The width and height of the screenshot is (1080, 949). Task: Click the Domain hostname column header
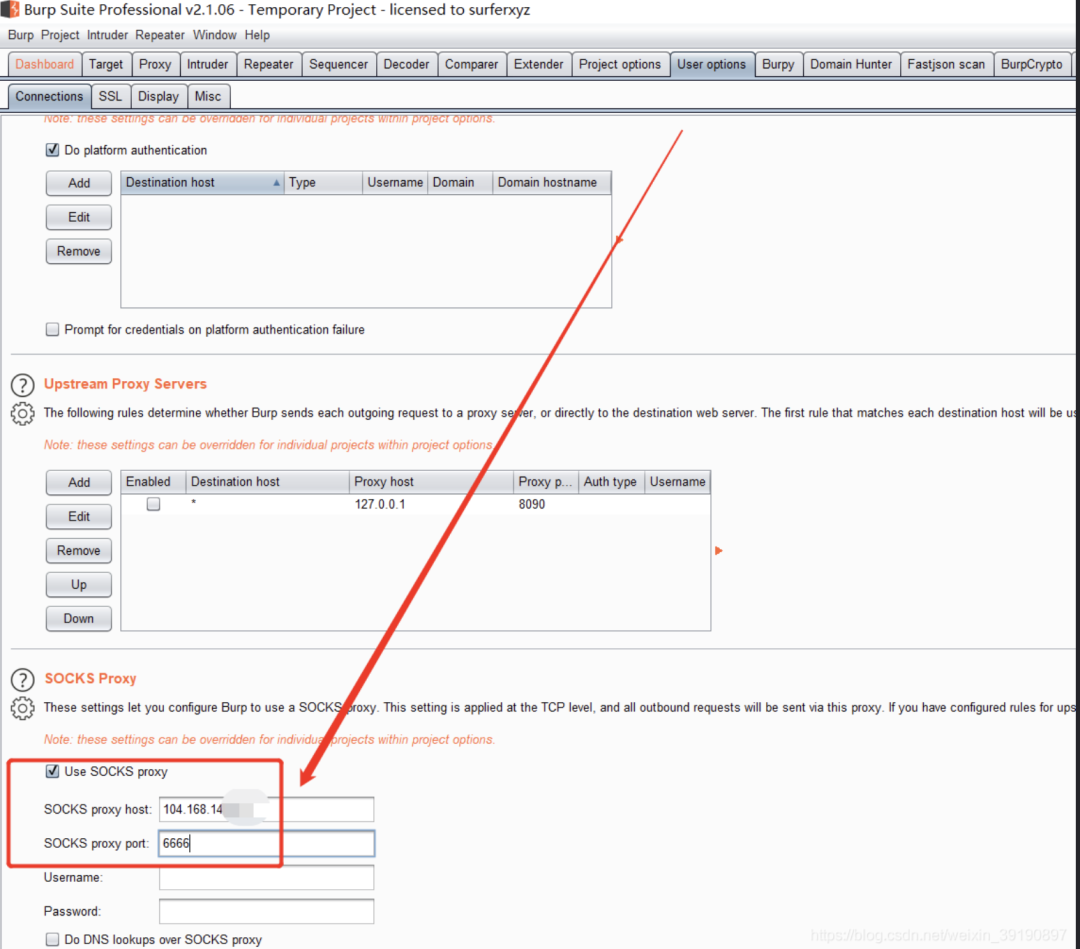[551, 182]
